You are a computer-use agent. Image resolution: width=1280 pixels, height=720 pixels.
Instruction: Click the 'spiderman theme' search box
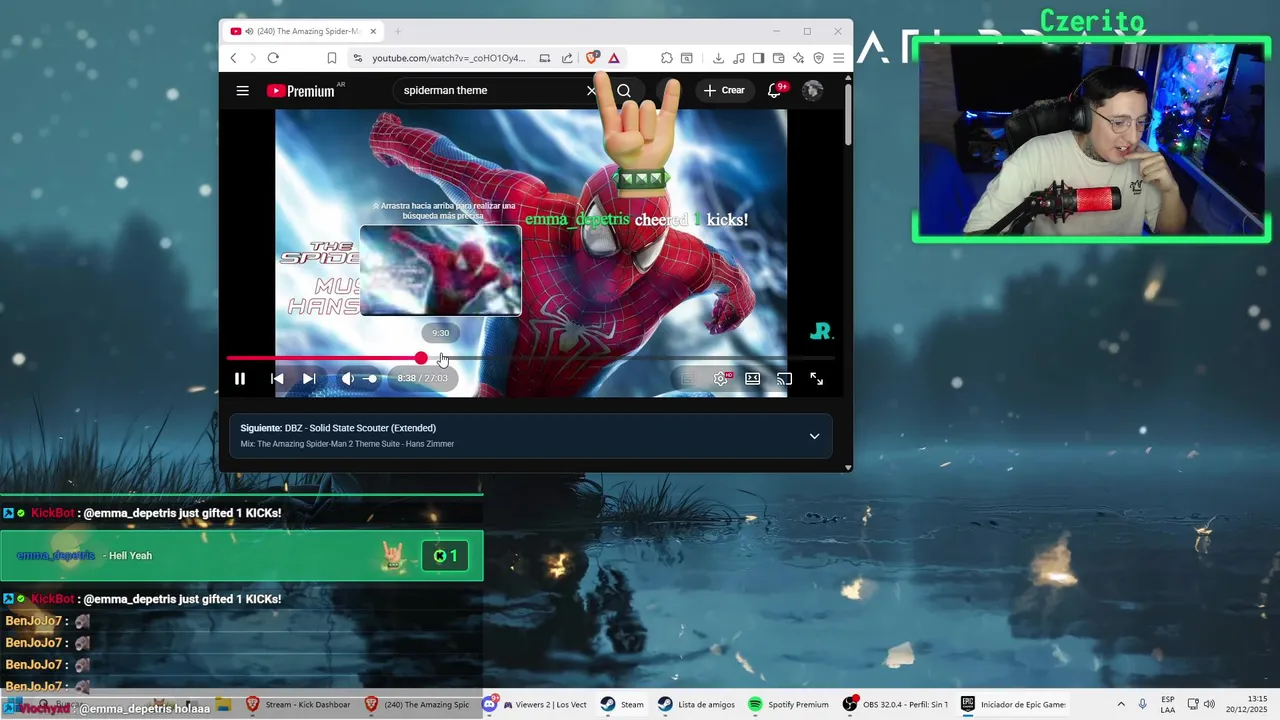490,90
